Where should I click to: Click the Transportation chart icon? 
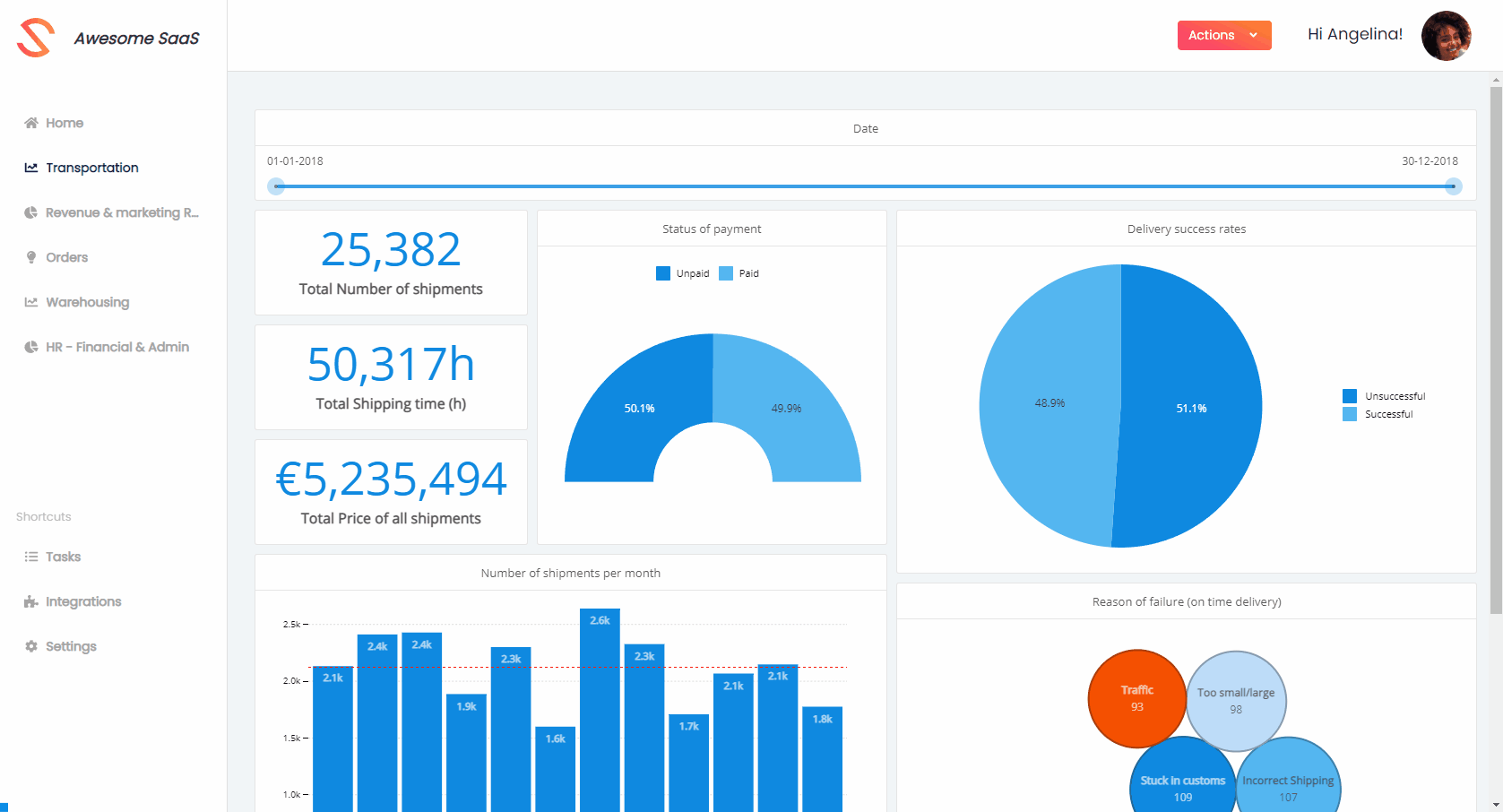(31, 168)
